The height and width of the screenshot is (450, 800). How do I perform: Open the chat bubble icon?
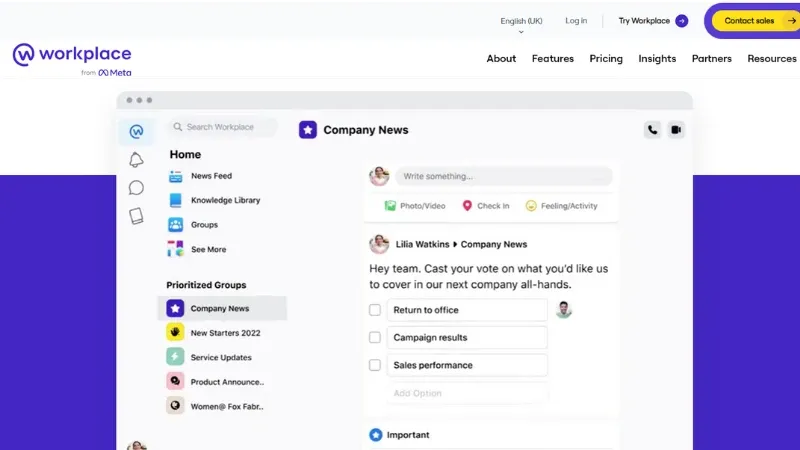pyautogui.click(x=136, y=188)
